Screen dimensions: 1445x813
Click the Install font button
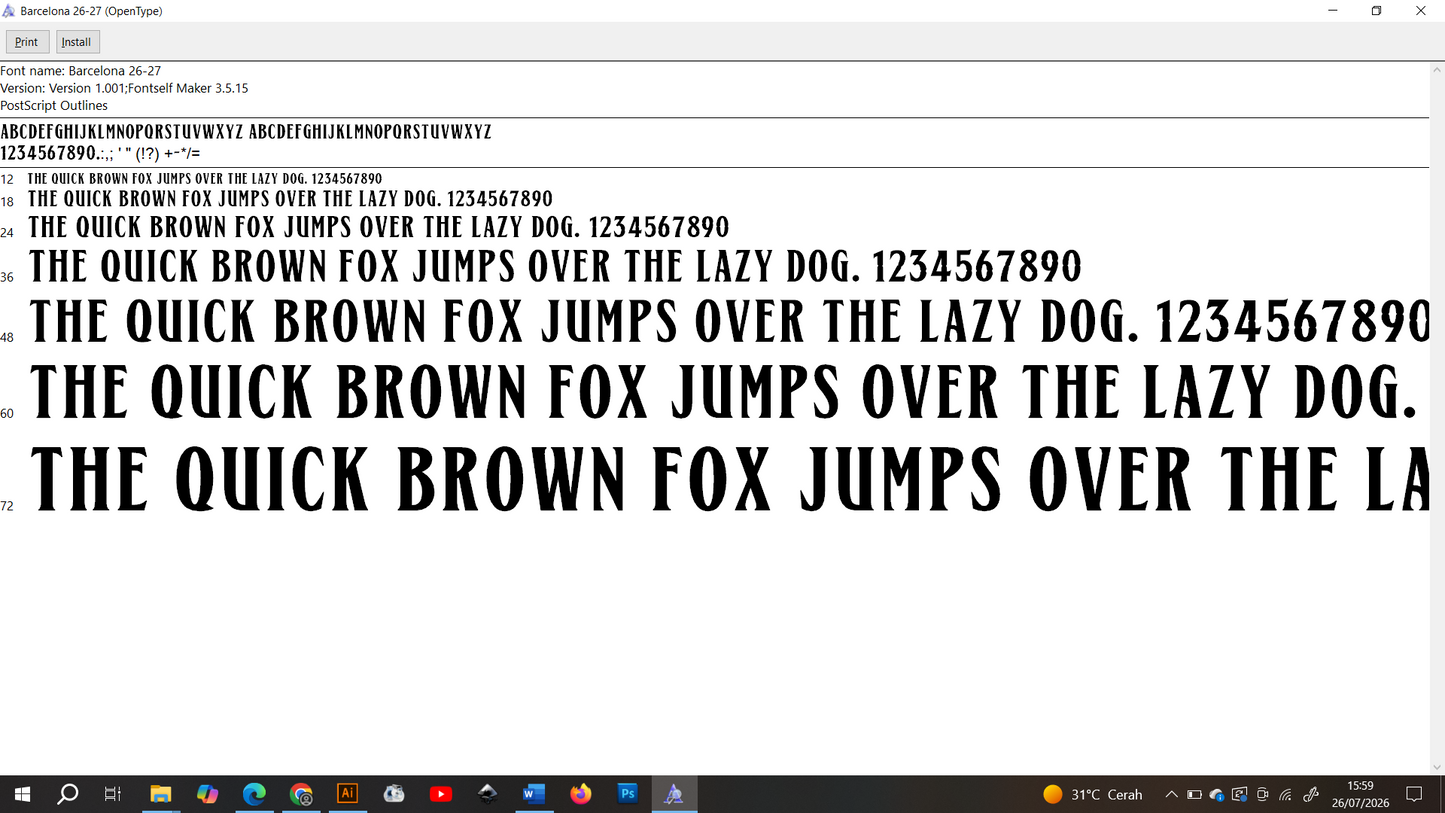[77, 42]
